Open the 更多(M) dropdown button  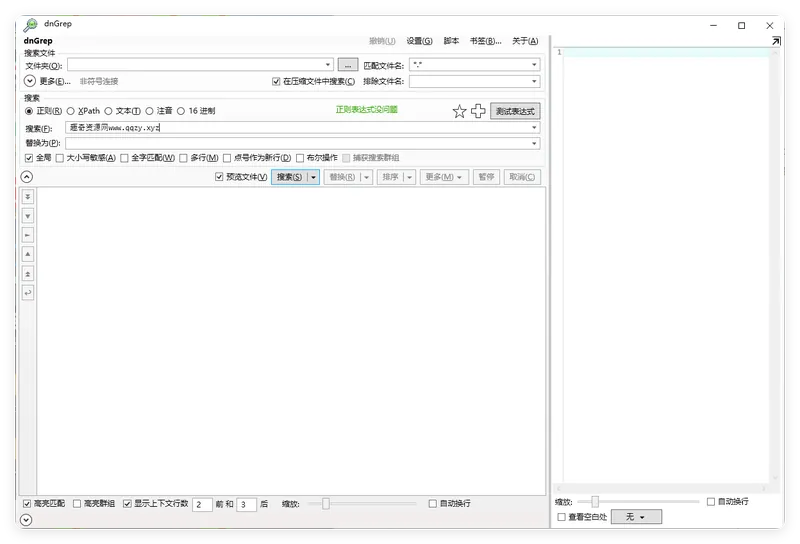[x=444, y=177]
